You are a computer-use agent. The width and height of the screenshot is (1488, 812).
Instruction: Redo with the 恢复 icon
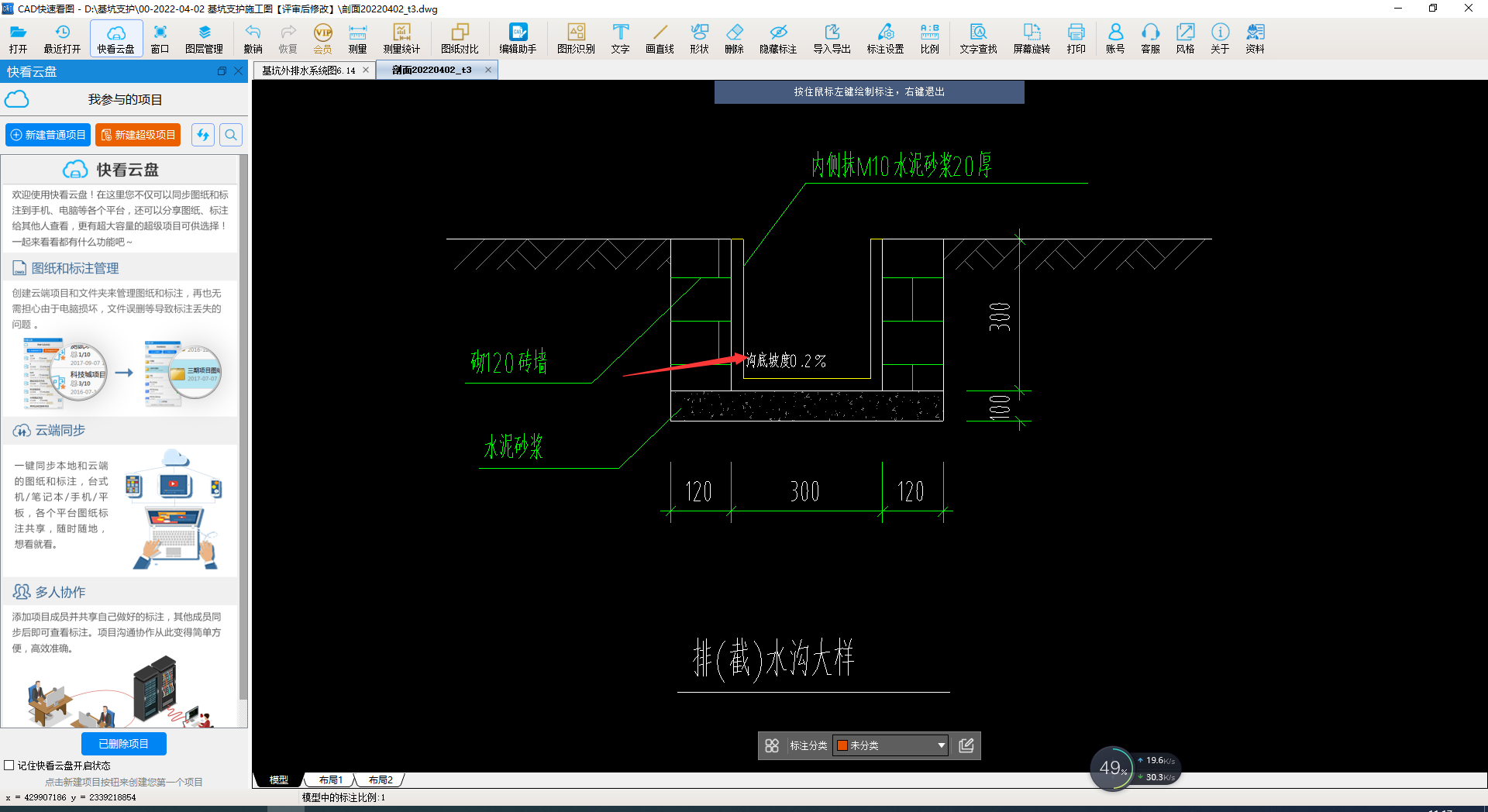[288, 38]
